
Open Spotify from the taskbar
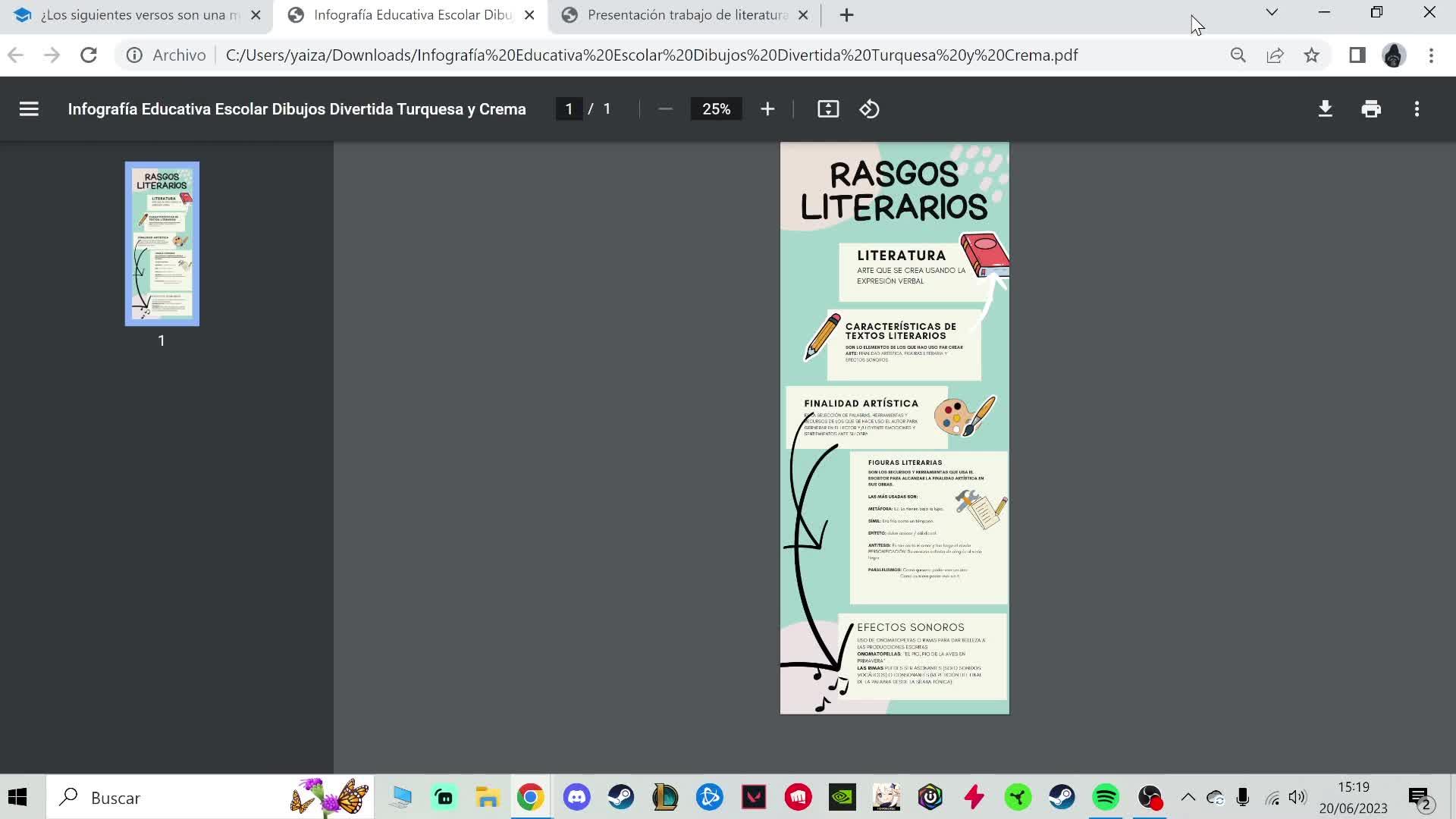click(x=1106, y=798)
